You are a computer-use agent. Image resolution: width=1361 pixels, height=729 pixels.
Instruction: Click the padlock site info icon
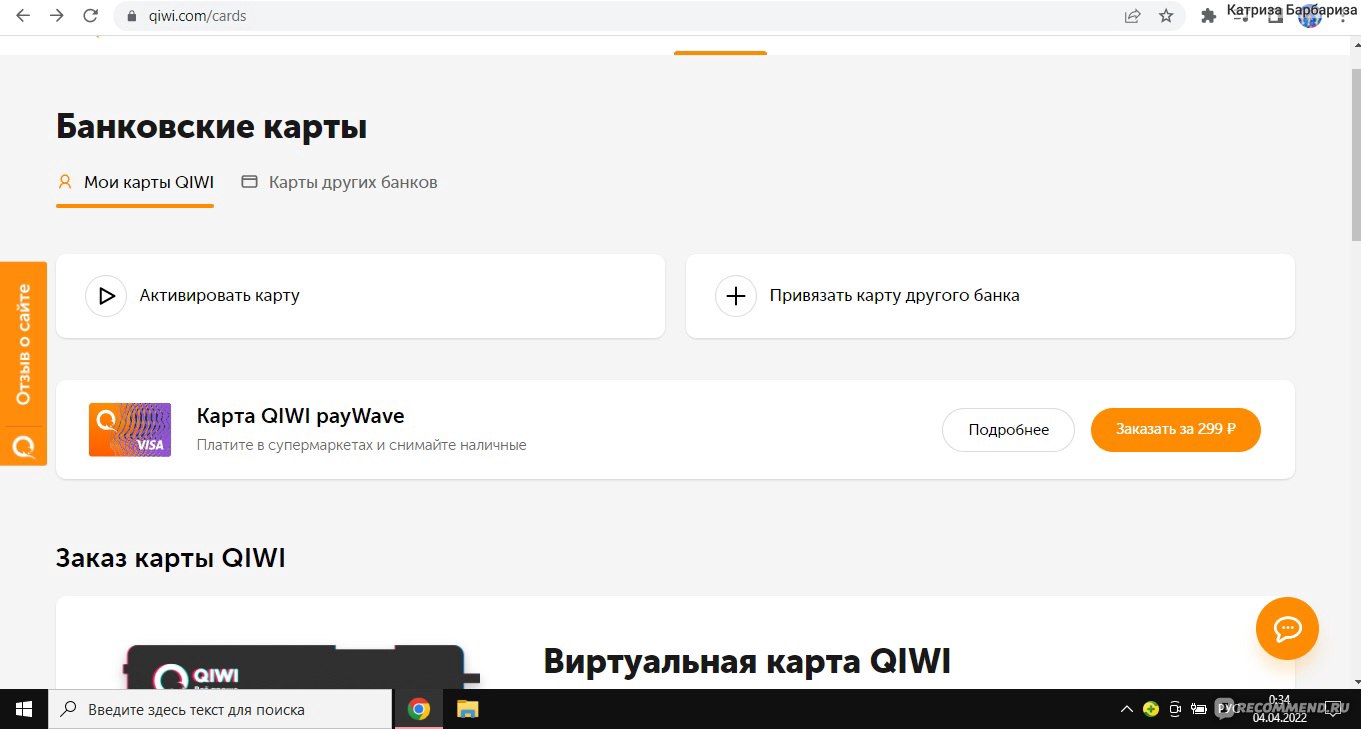132,16
